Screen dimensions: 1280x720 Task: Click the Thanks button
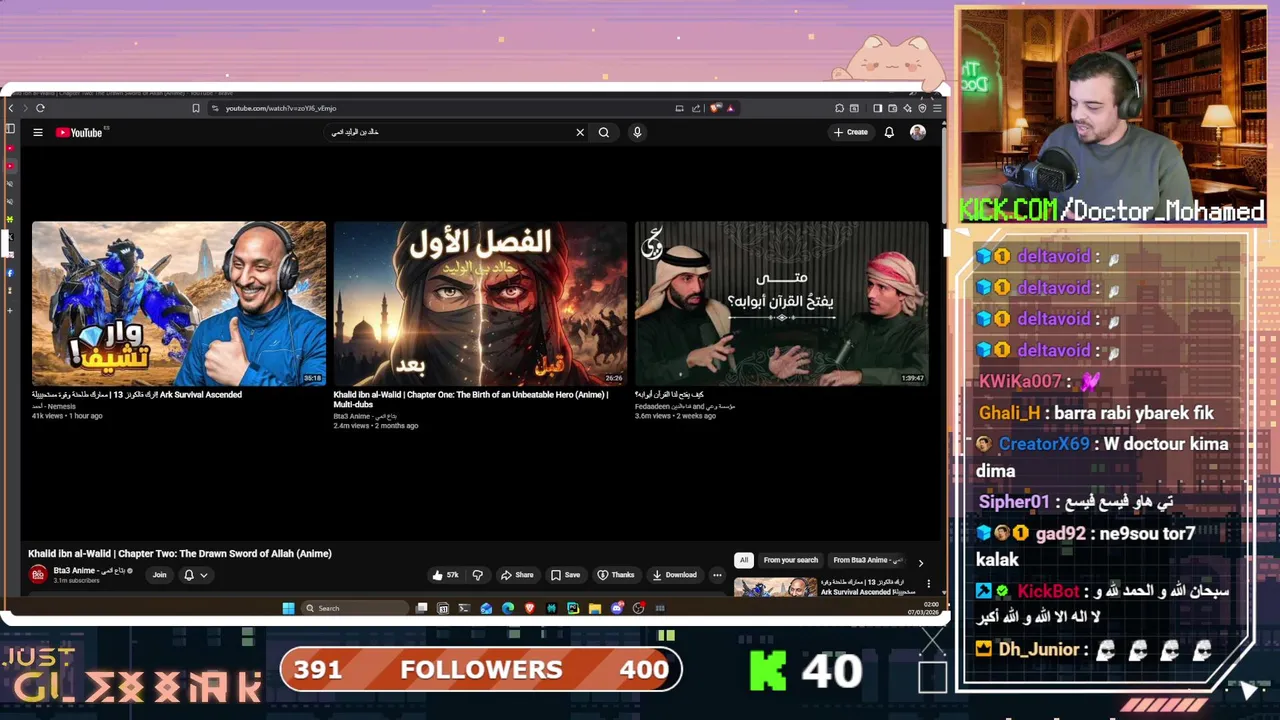click(x=616, y=575)
